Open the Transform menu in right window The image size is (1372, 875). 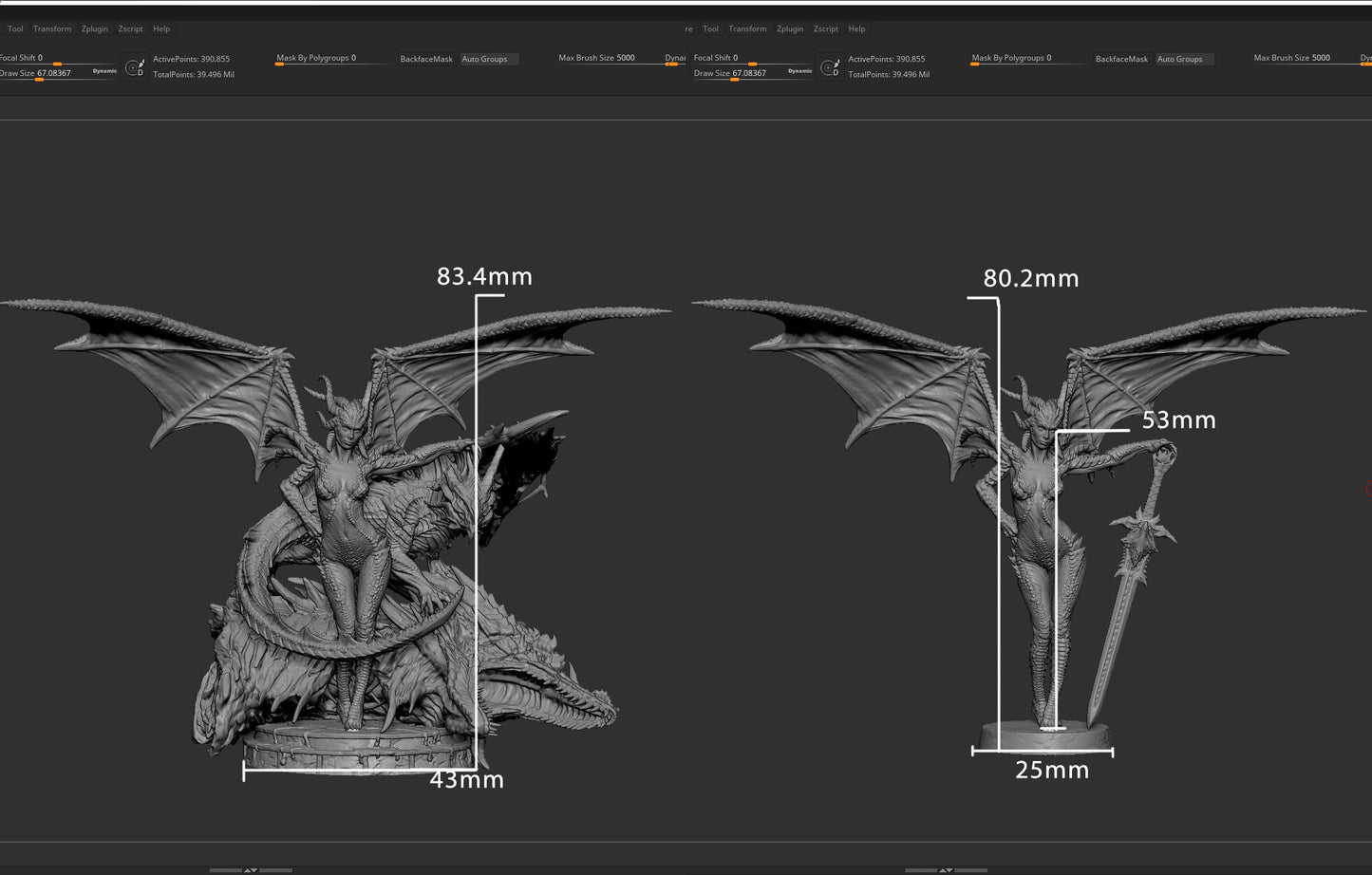[x=747, y=29]
